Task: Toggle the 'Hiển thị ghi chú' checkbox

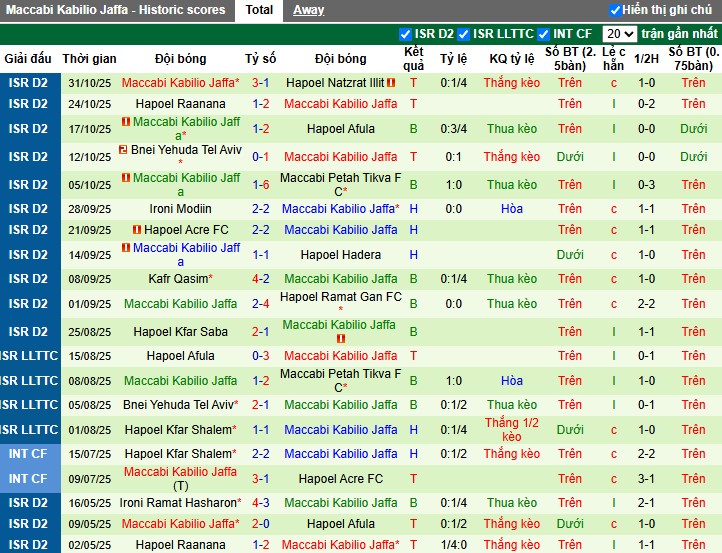Action: tap(615, 10)
